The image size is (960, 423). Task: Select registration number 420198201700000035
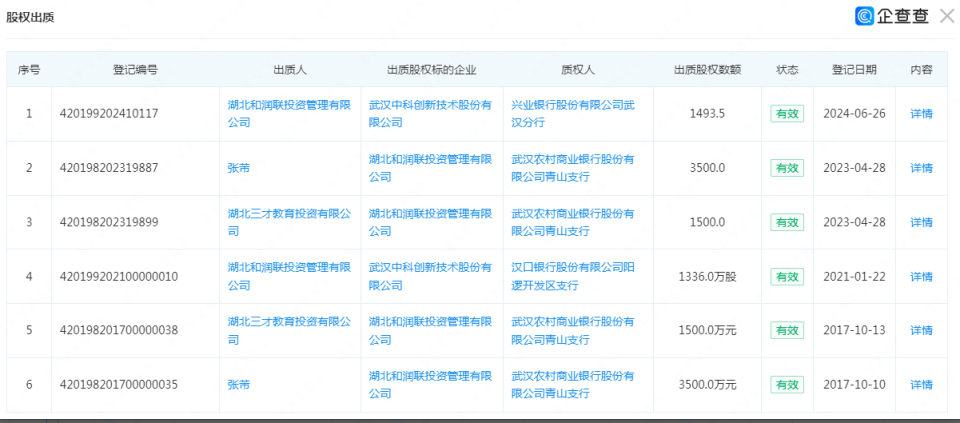click(x=119, y=384)
